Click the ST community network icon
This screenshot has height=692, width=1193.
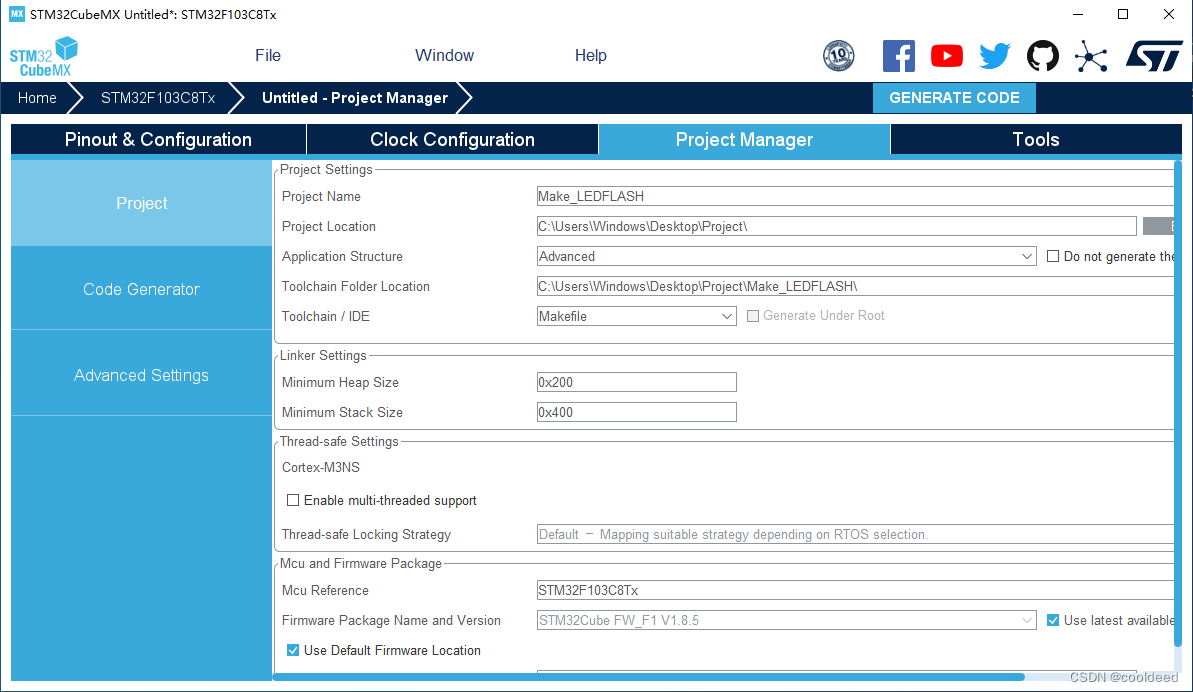pos(1091,56)
